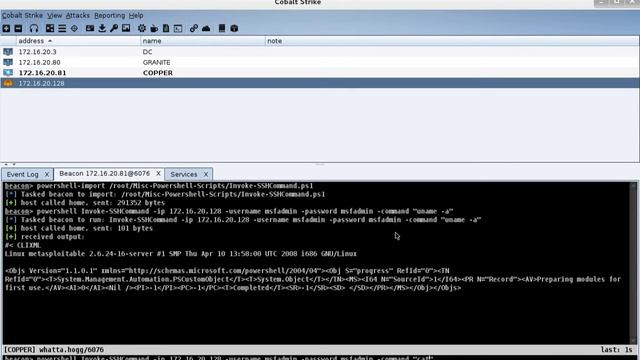Screen dimensions: 640x360
Task: Click the 'sent: 291352 bytes' console line
Action: pos(85,203)
